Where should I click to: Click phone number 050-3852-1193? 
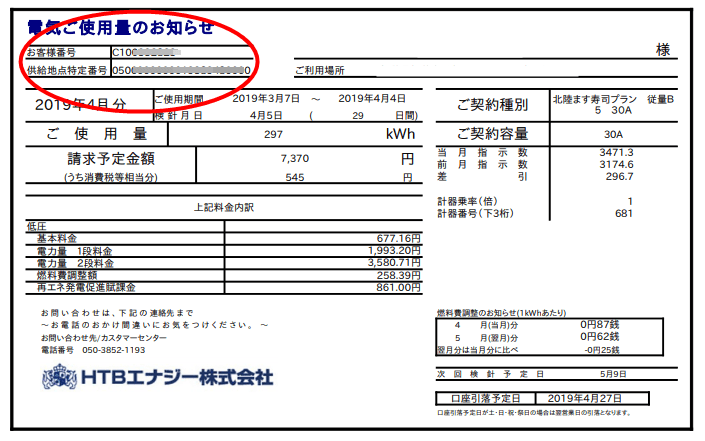(113, 350)
